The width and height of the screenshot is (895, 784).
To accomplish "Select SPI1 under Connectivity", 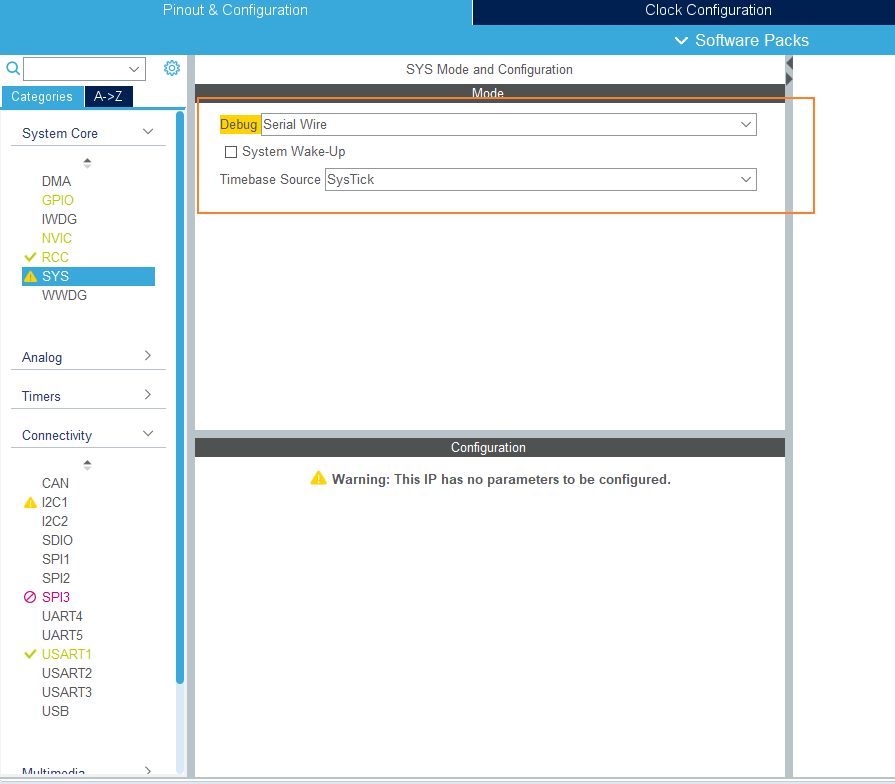I will (55, 559).
